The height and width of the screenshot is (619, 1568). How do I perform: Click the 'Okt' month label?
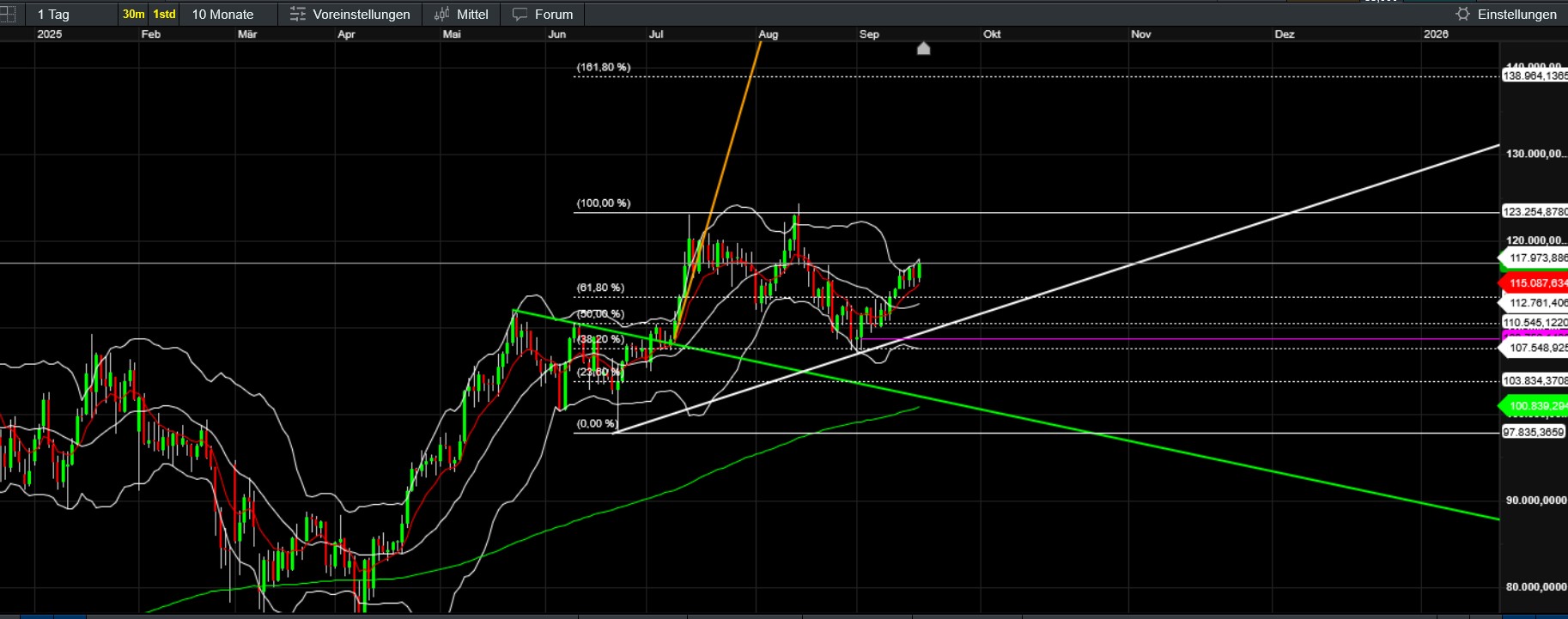click(x=992, y=34)
